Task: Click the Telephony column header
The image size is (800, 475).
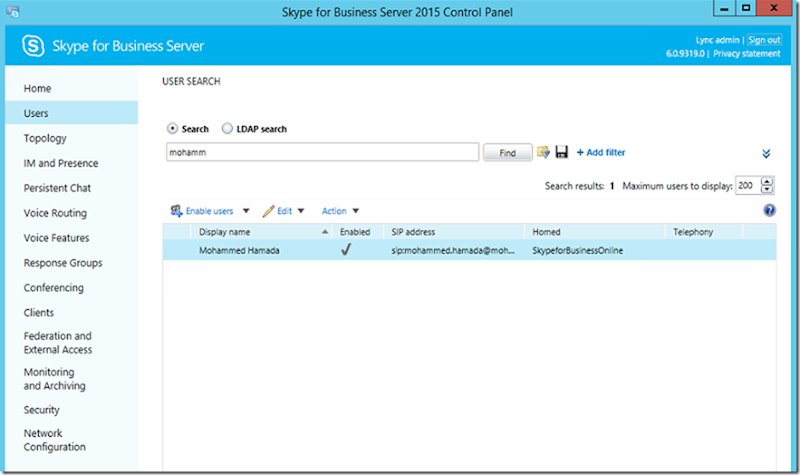Action: point(693,232)
